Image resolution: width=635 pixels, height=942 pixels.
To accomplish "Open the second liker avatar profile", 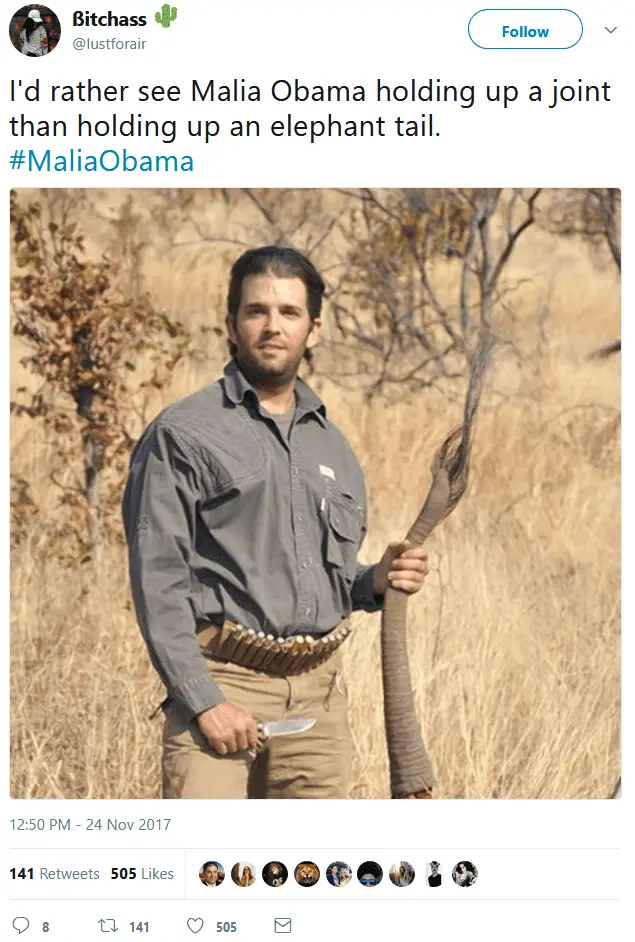I will [x=243, y=874].
